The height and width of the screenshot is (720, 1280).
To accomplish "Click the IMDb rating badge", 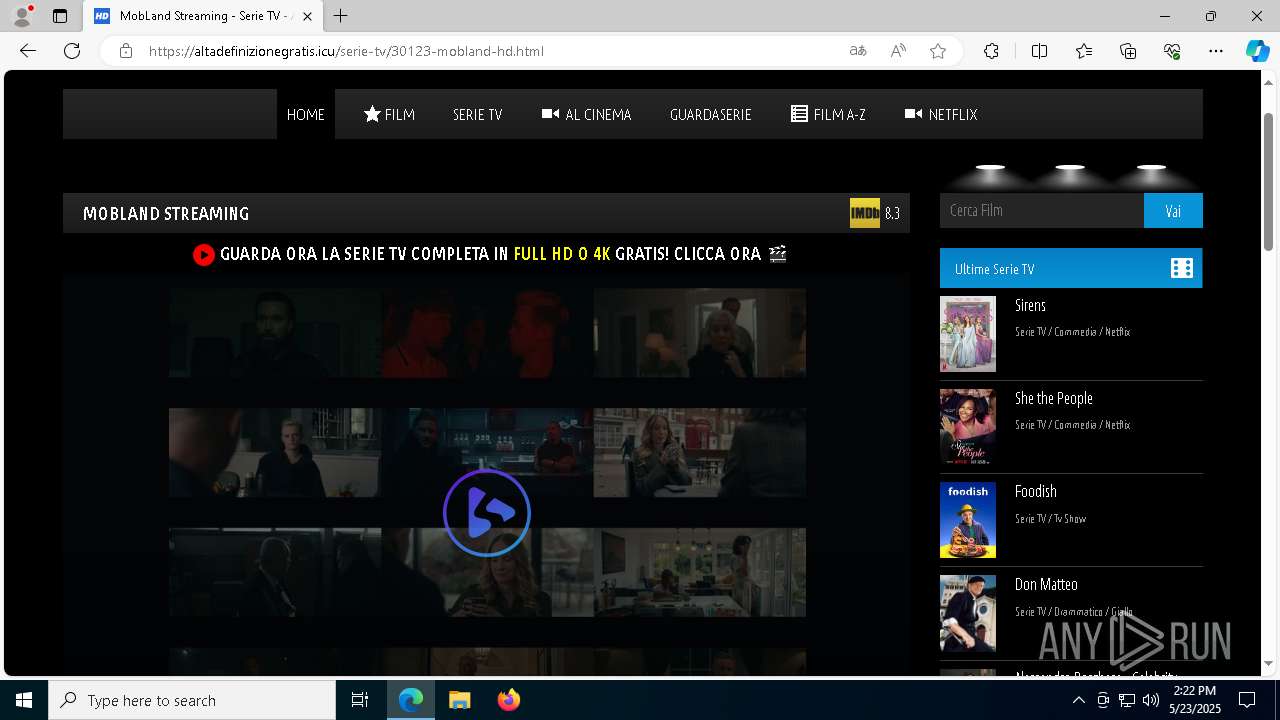I will click(x=865, y=213).
